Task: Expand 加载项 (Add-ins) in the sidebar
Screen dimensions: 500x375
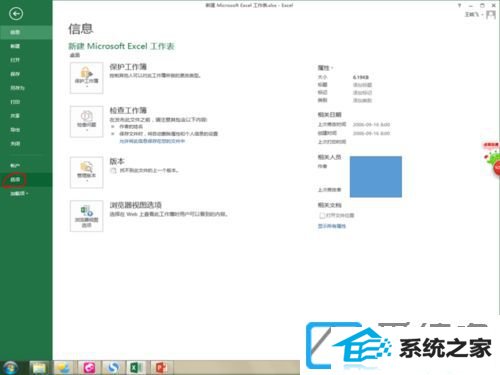Action: point(26,194)
